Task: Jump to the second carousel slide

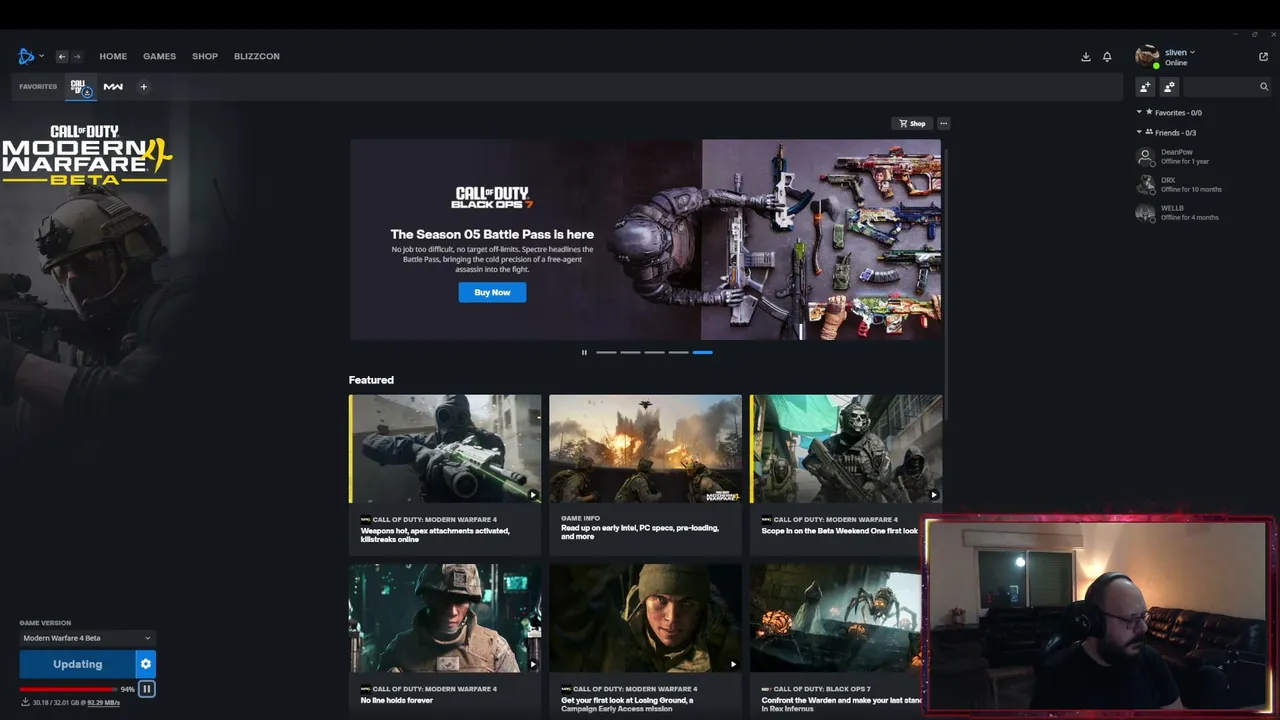Action: [630, 352]
